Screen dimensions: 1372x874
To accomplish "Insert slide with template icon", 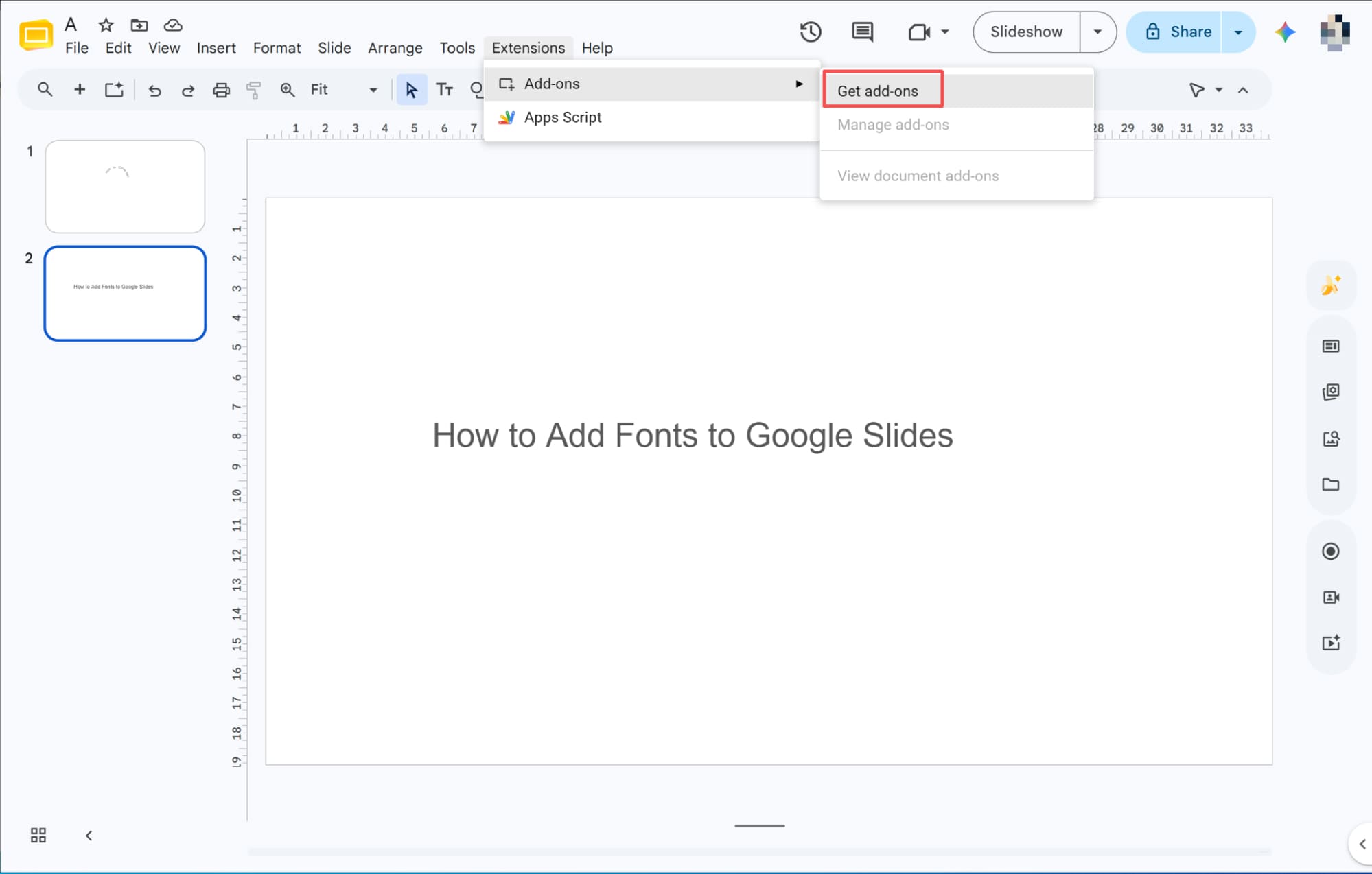I will pos(114,89).
